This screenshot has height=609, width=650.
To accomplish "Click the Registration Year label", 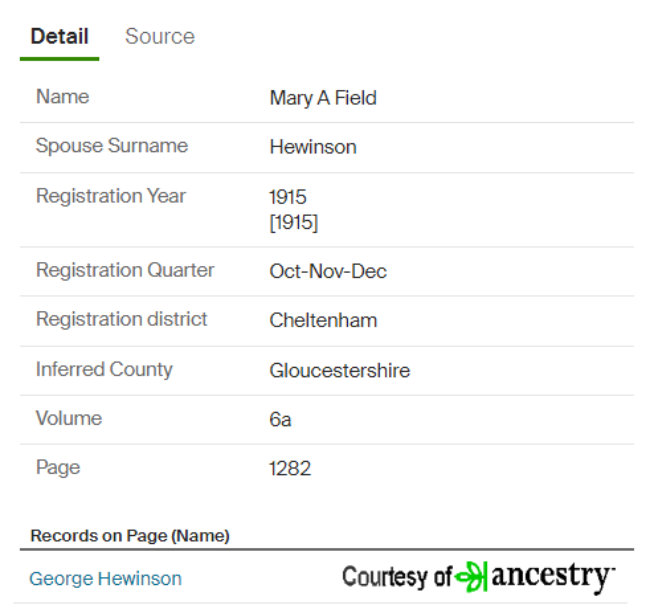I will tap(111, 196).
